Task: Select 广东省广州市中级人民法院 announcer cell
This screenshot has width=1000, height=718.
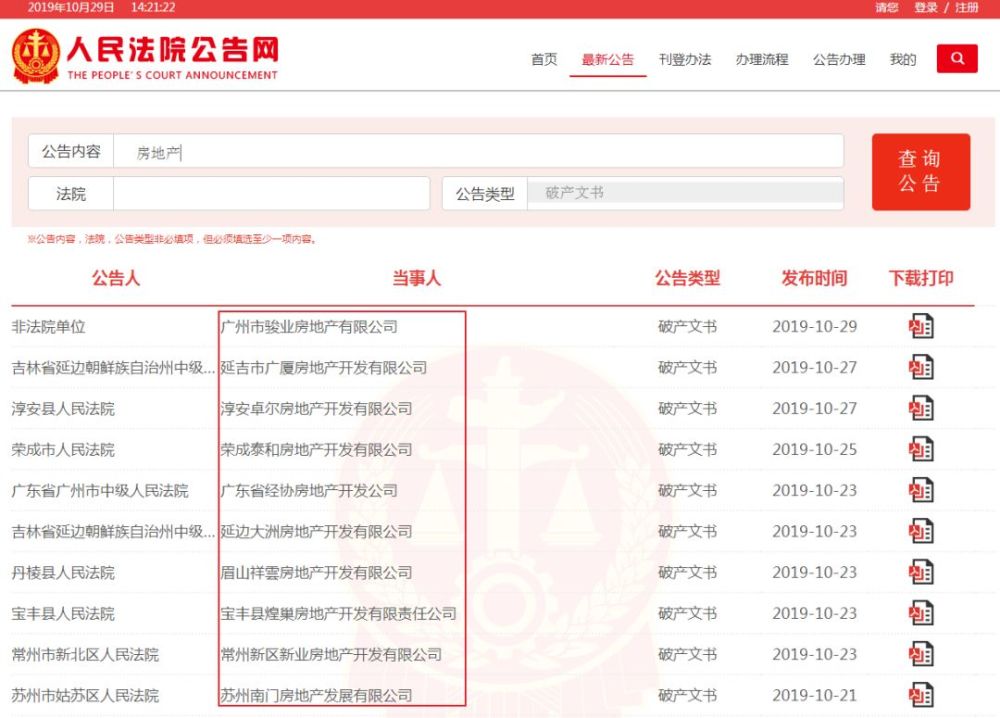Action: (100, 490)
